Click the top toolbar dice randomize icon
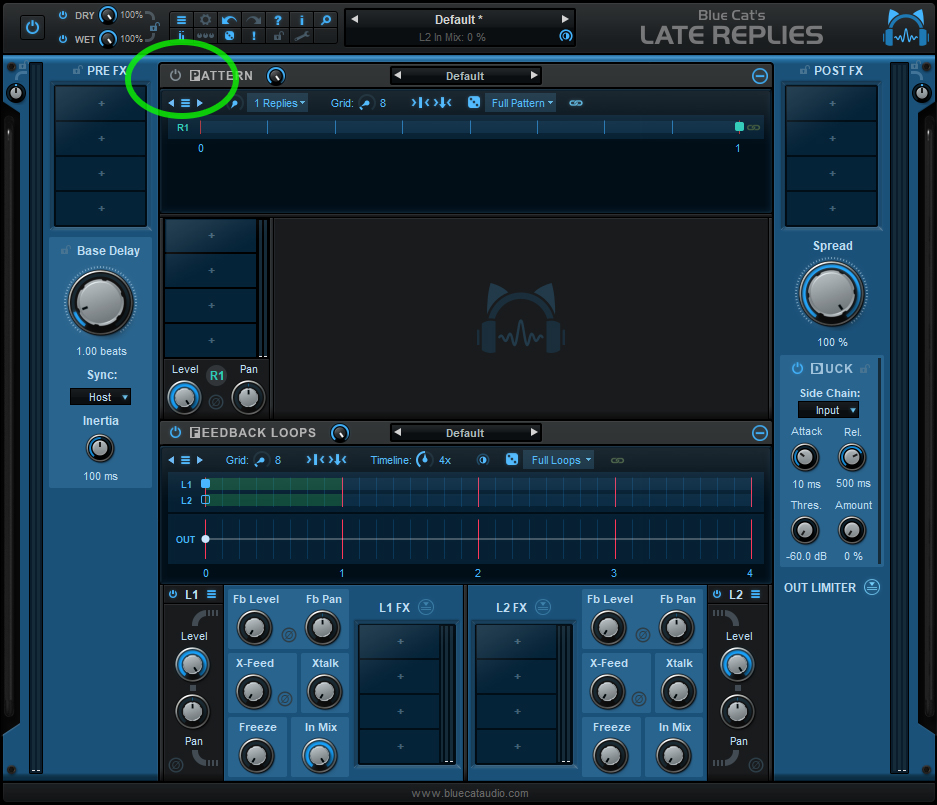This screenshot has width=937, height=805. (x=229, y=36)
